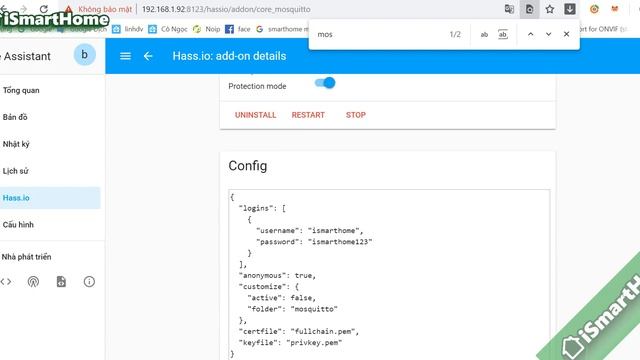Open Tổng quan in the sidebar

point(50,90)
